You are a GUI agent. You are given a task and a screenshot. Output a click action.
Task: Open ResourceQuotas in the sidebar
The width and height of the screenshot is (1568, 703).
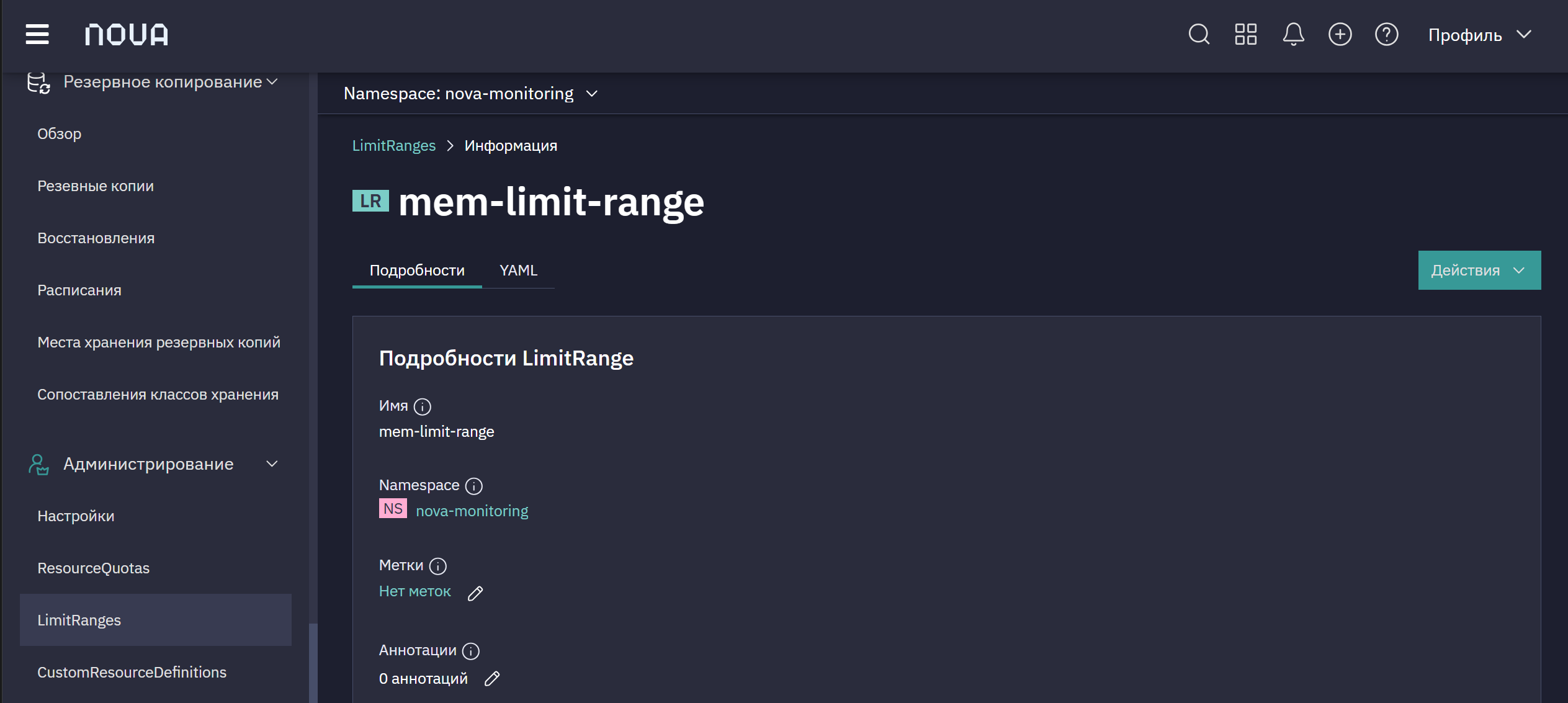point(93,568)
